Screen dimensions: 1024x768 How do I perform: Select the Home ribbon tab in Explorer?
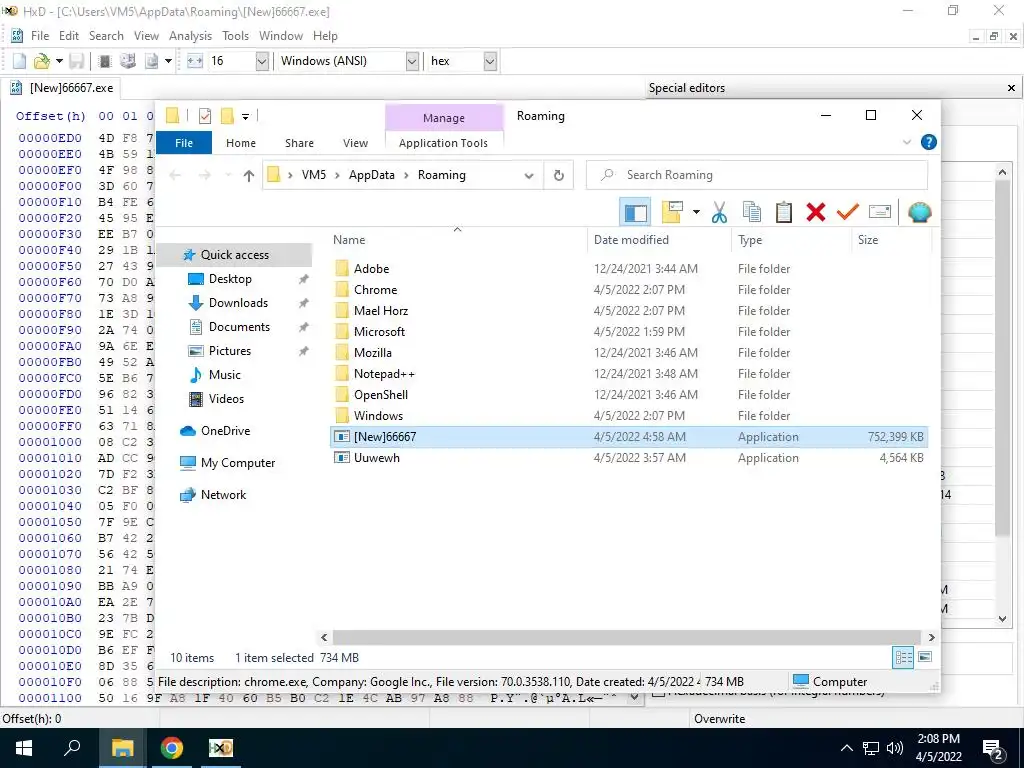click(241, 143)
